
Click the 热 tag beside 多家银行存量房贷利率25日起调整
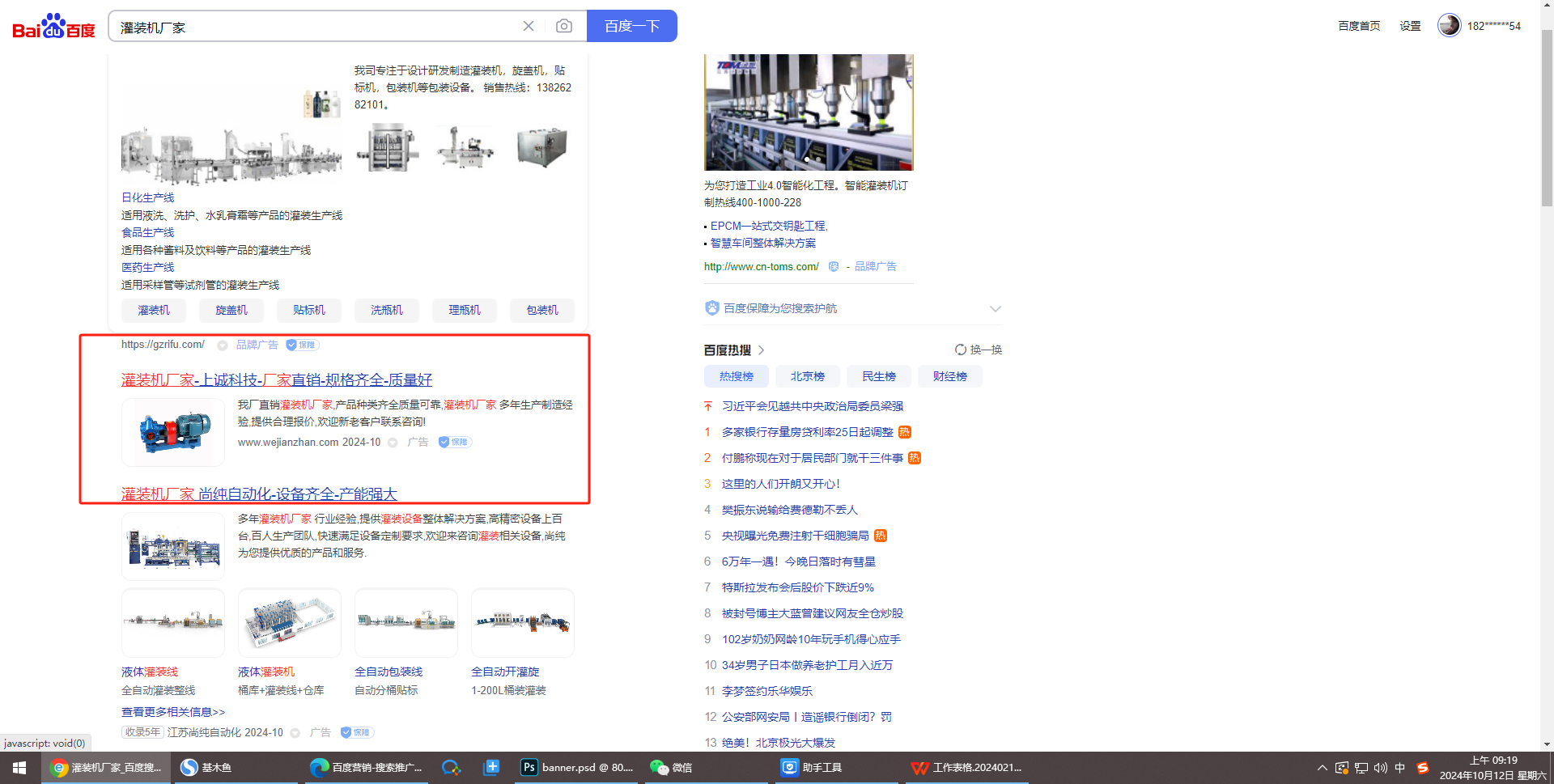pyautogui.click(x=905, y=432)
